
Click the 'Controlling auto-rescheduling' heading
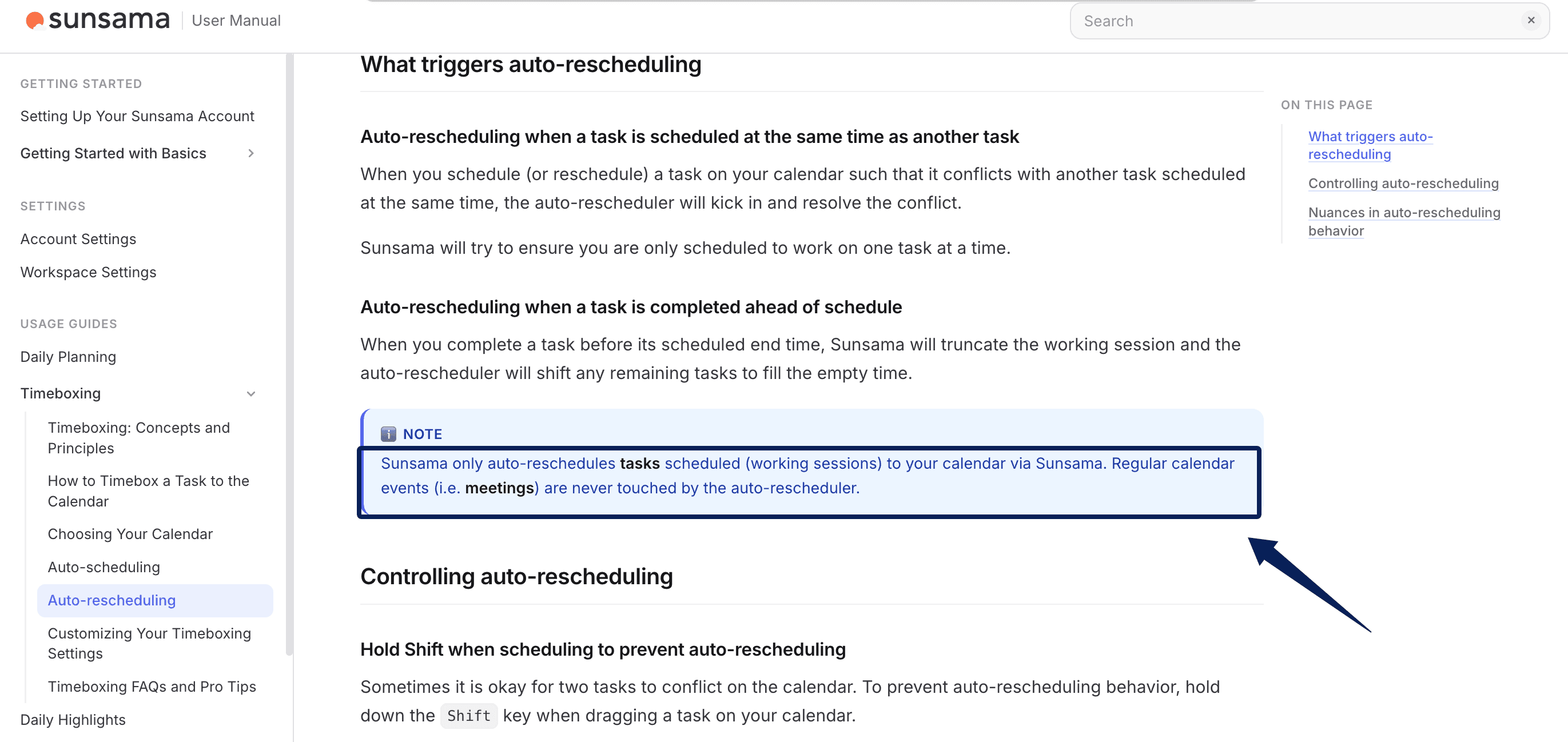[516, 576]
